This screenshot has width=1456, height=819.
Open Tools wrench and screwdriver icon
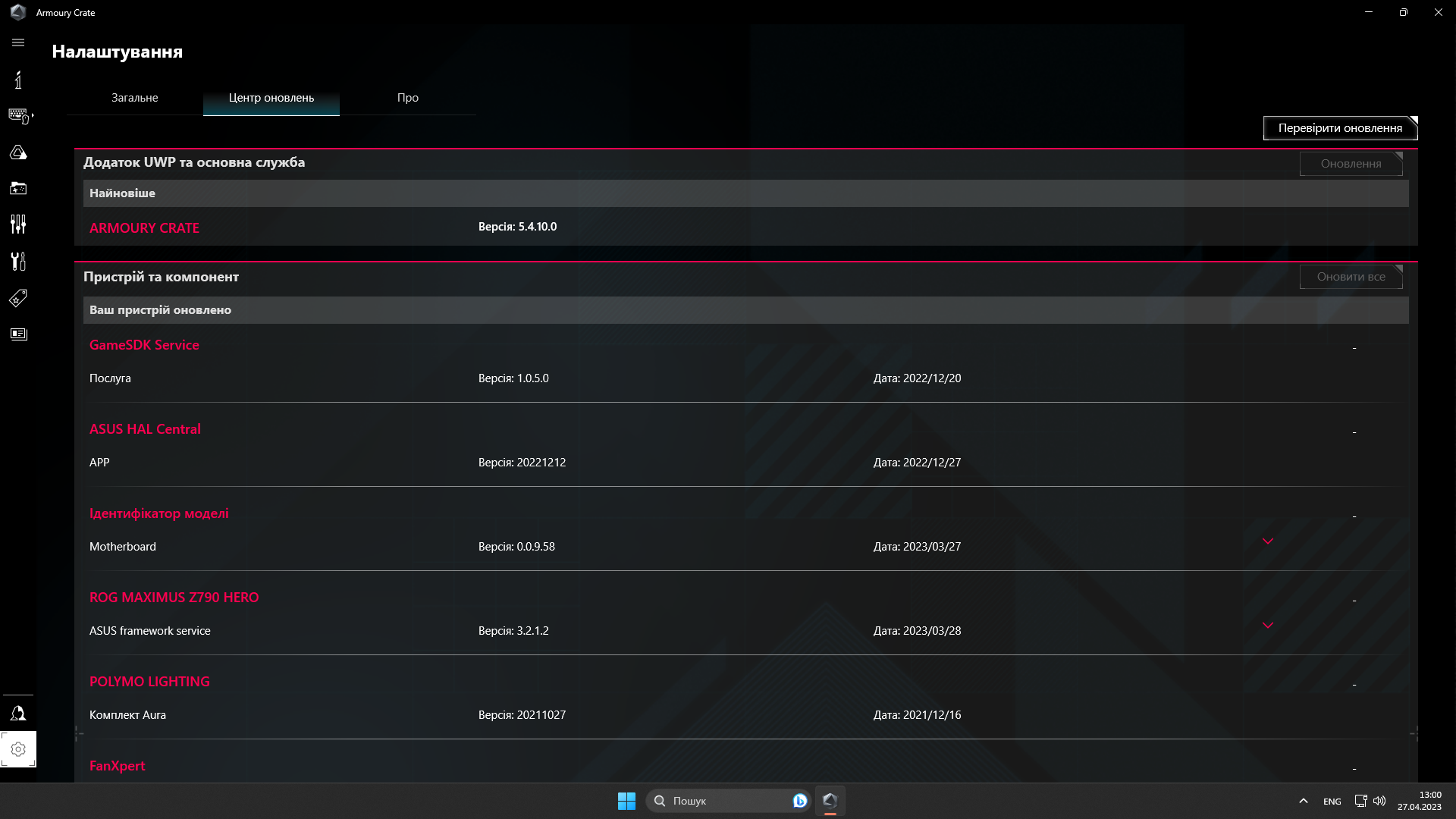point(18,261)
